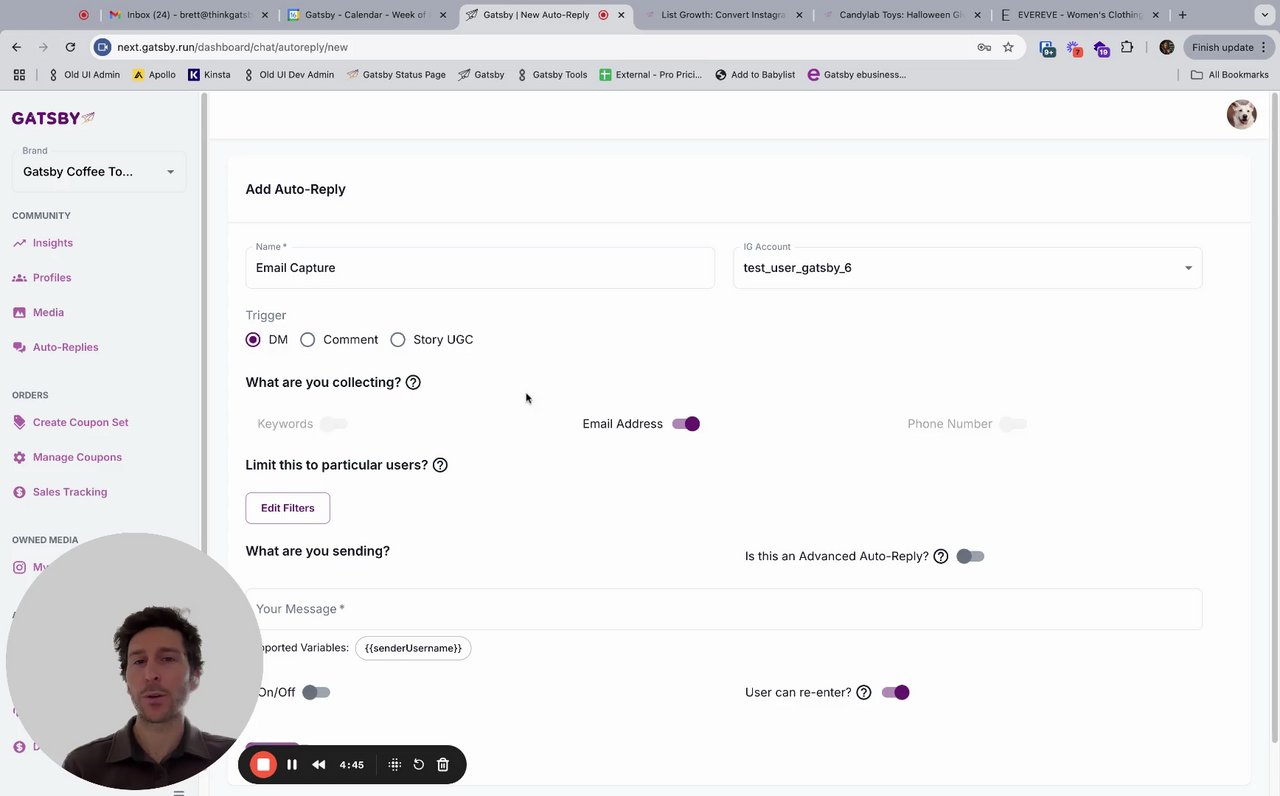The height and width of the screenshot is (796, 1280).
Task: Disable User can re-enter switch
Action: 896,692
